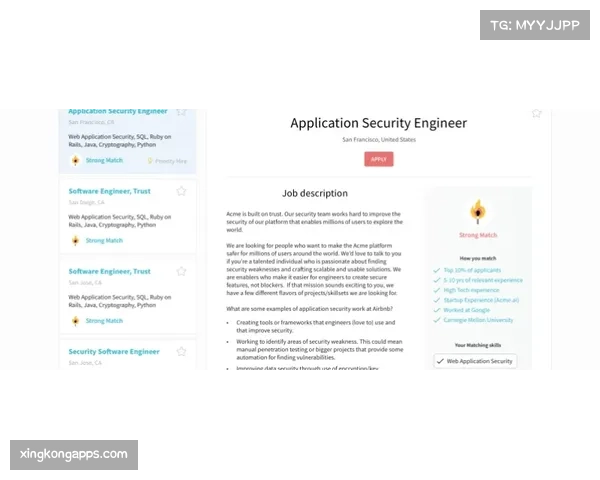The width and height of the screenshot is (600, 480).
Task: Click the Strong Match label under the large flame
Action: tap(476, 236)
